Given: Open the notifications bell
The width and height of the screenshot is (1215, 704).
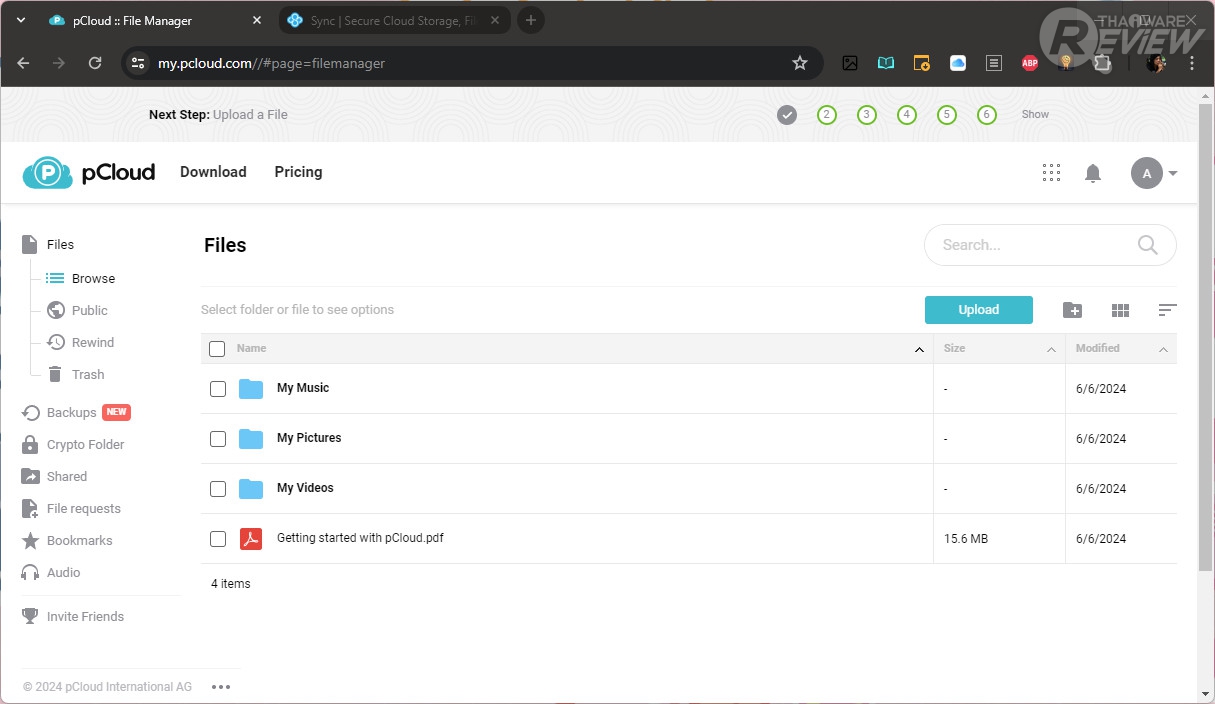Looking at the screenshot, I should 1093,173.
